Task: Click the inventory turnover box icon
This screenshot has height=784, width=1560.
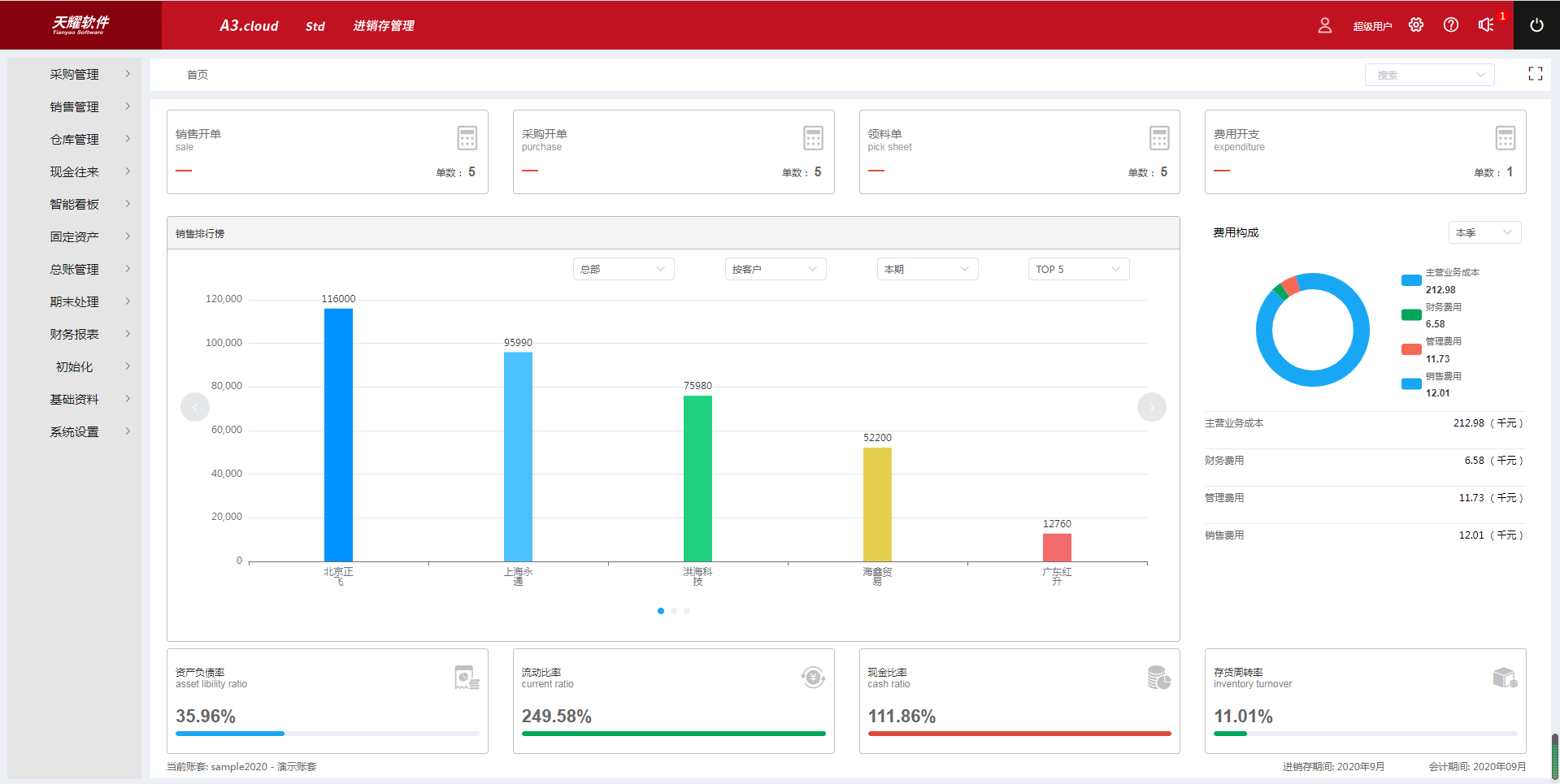Action: pos(1504,678)
